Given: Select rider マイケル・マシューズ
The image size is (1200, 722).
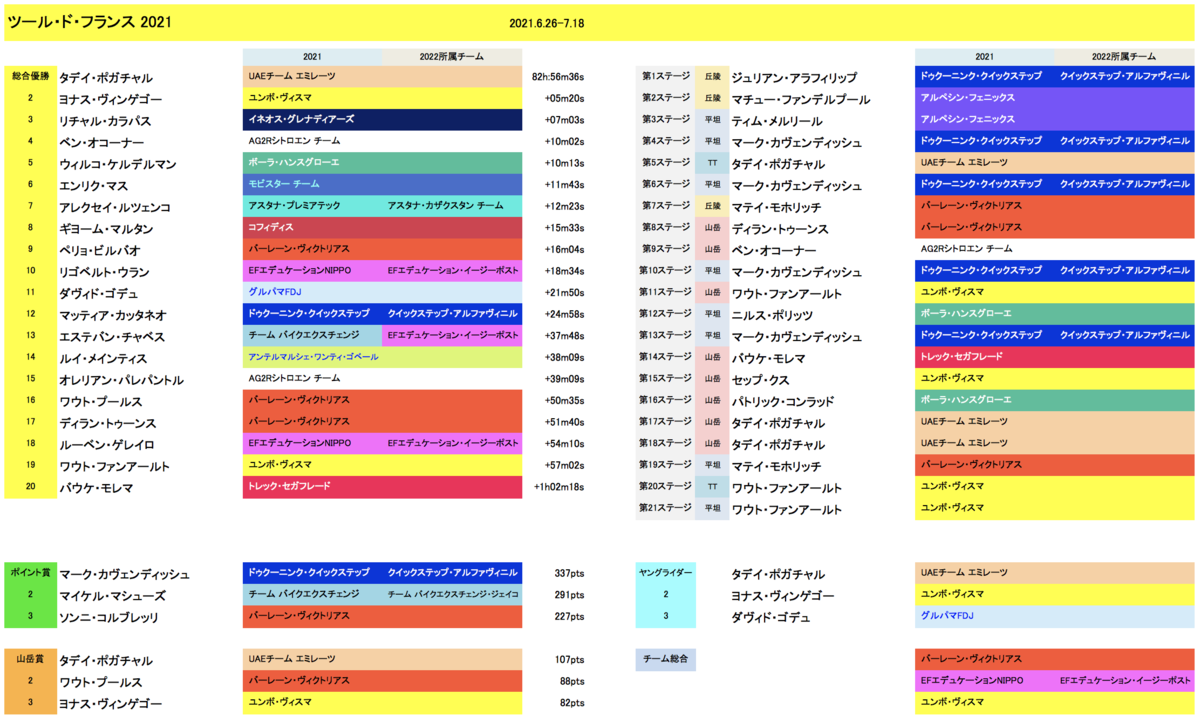Looking at the screenshot, I should coord(112,596).
